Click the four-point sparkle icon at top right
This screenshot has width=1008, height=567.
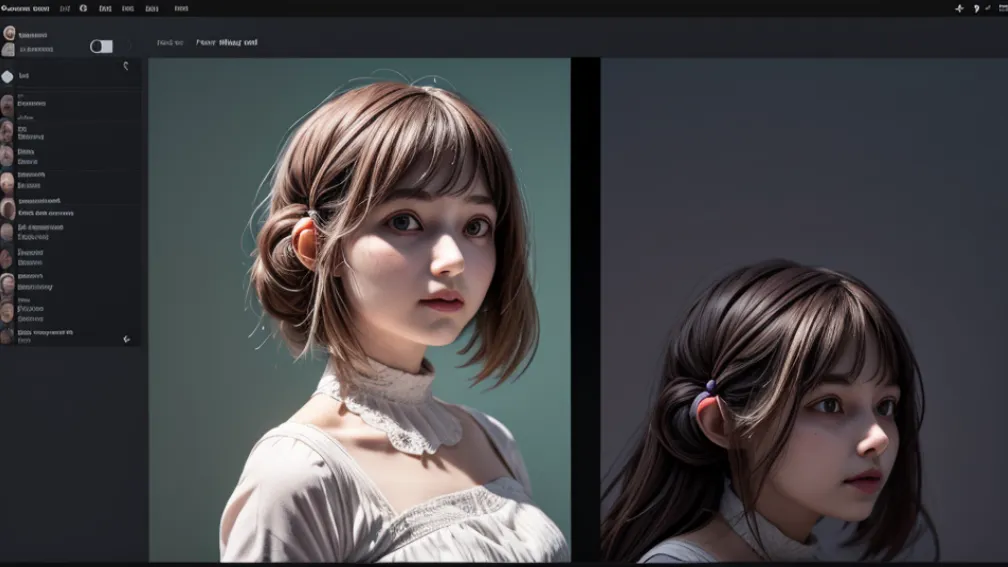click(x=959, y=8)
